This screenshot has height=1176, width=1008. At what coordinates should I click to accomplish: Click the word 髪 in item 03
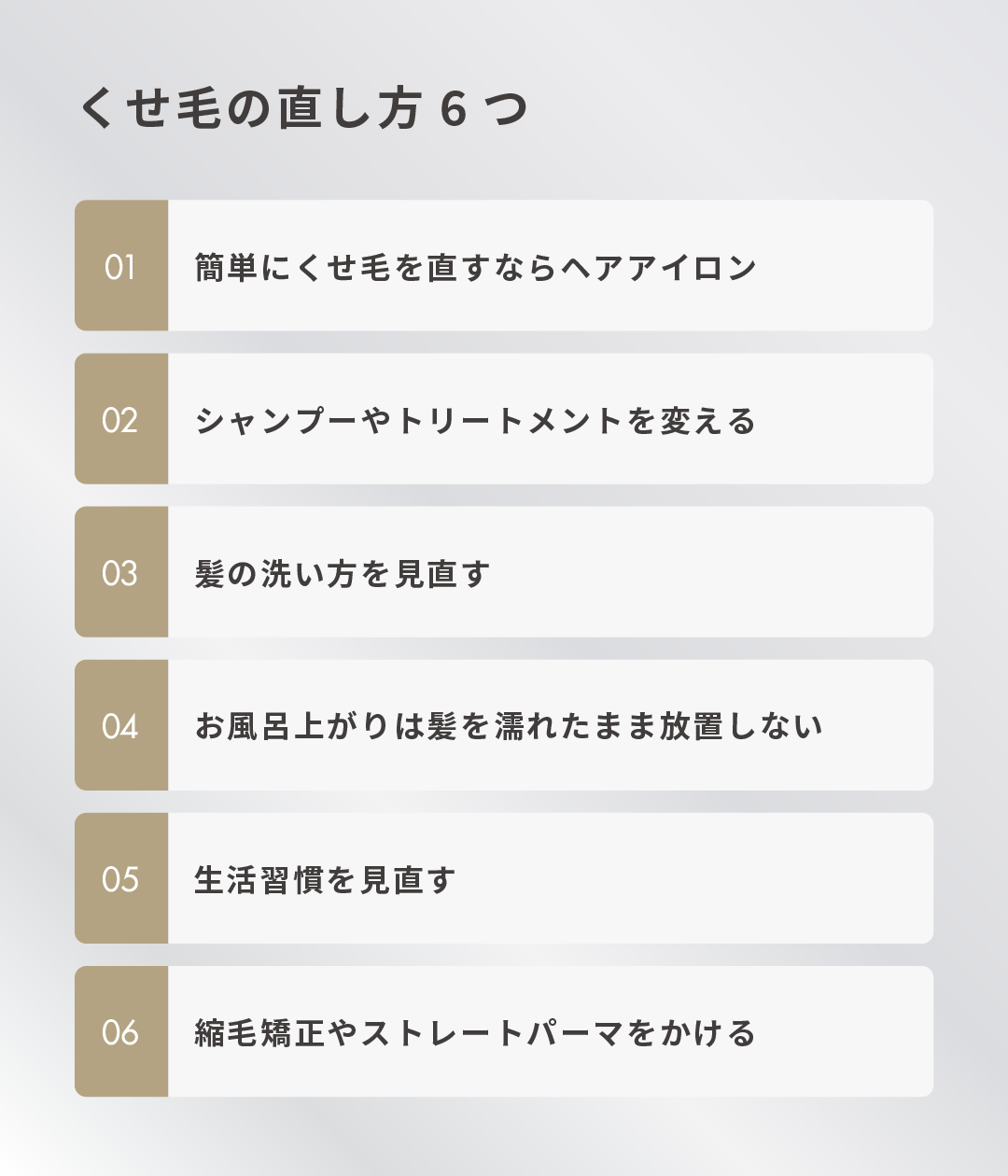[209, 574]
